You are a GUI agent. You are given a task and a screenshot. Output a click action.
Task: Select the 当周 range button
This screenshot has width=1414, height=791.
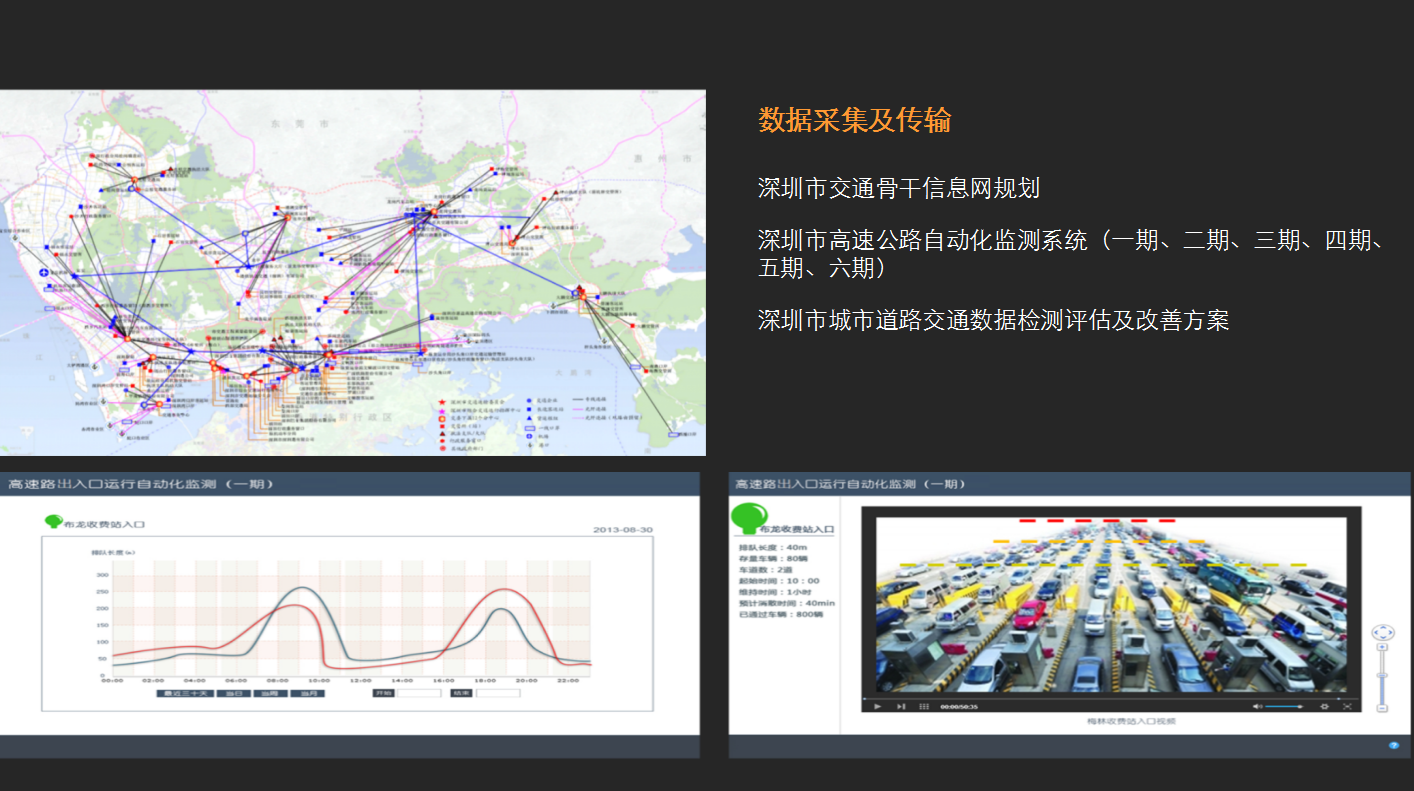pos(270,693)
